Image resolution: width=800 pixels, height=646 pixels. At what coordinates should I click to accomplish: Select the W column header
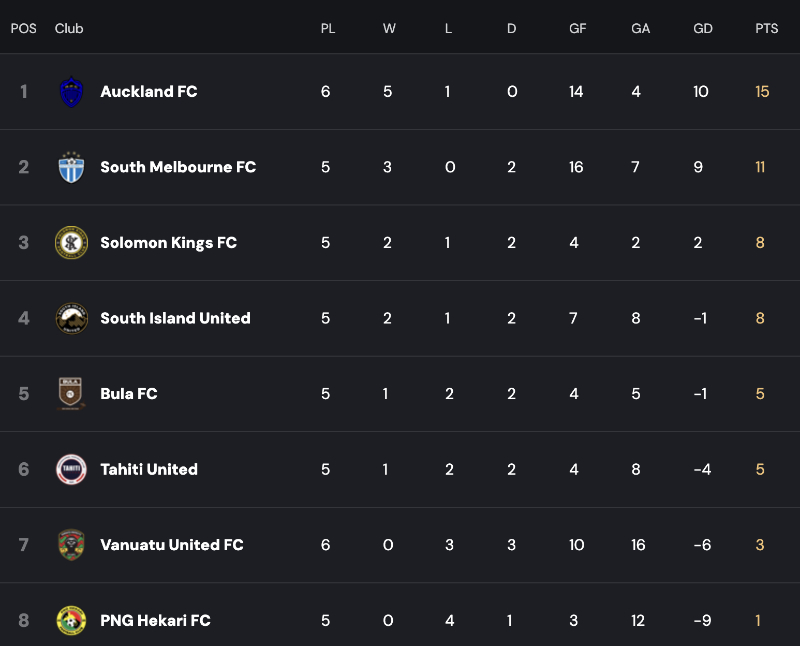pyautogui.click(x=389, y=28)
